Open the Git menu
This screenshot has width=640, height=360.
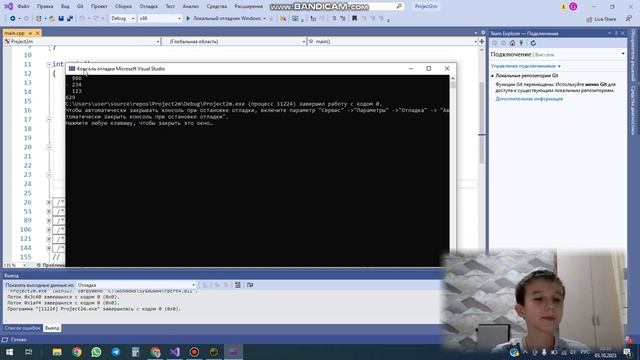(80, 7)
